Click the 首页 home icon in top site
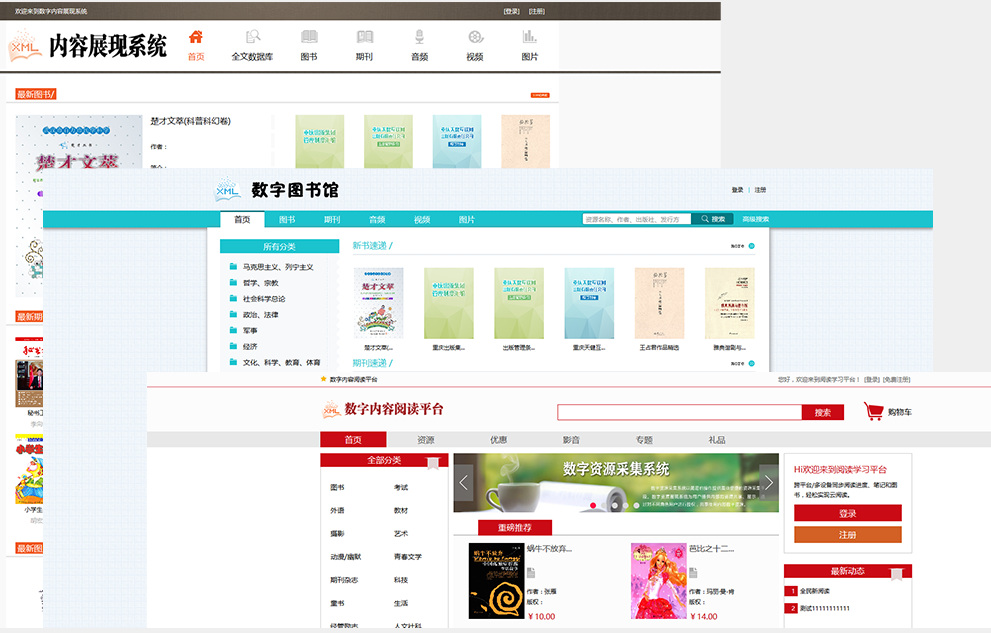This screenshot has height=633, width=991. [x=196, y=37]
